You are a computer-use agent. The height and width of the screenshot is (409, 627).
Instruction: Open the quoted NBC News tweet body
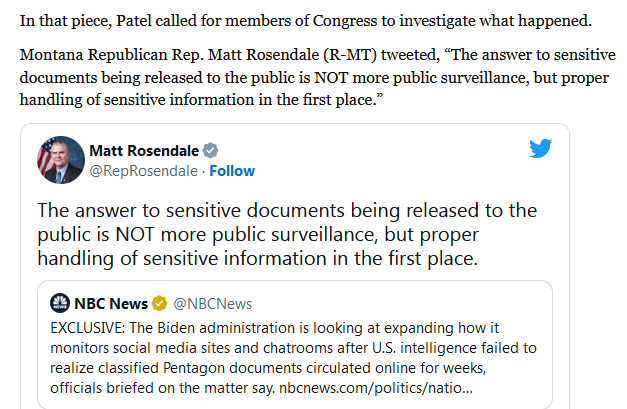[x=293, y=358]
